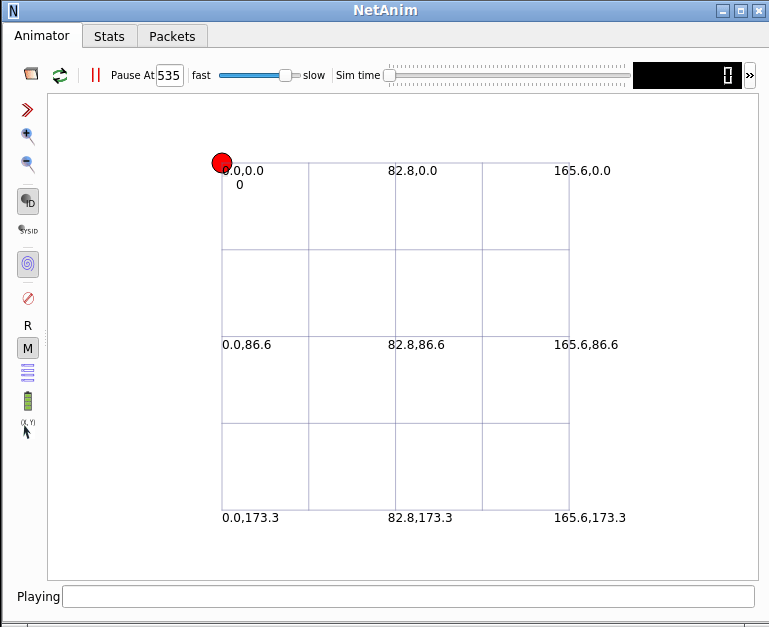
Task: Minimize the NetAnim window
Action: click(x=723, y=11)
